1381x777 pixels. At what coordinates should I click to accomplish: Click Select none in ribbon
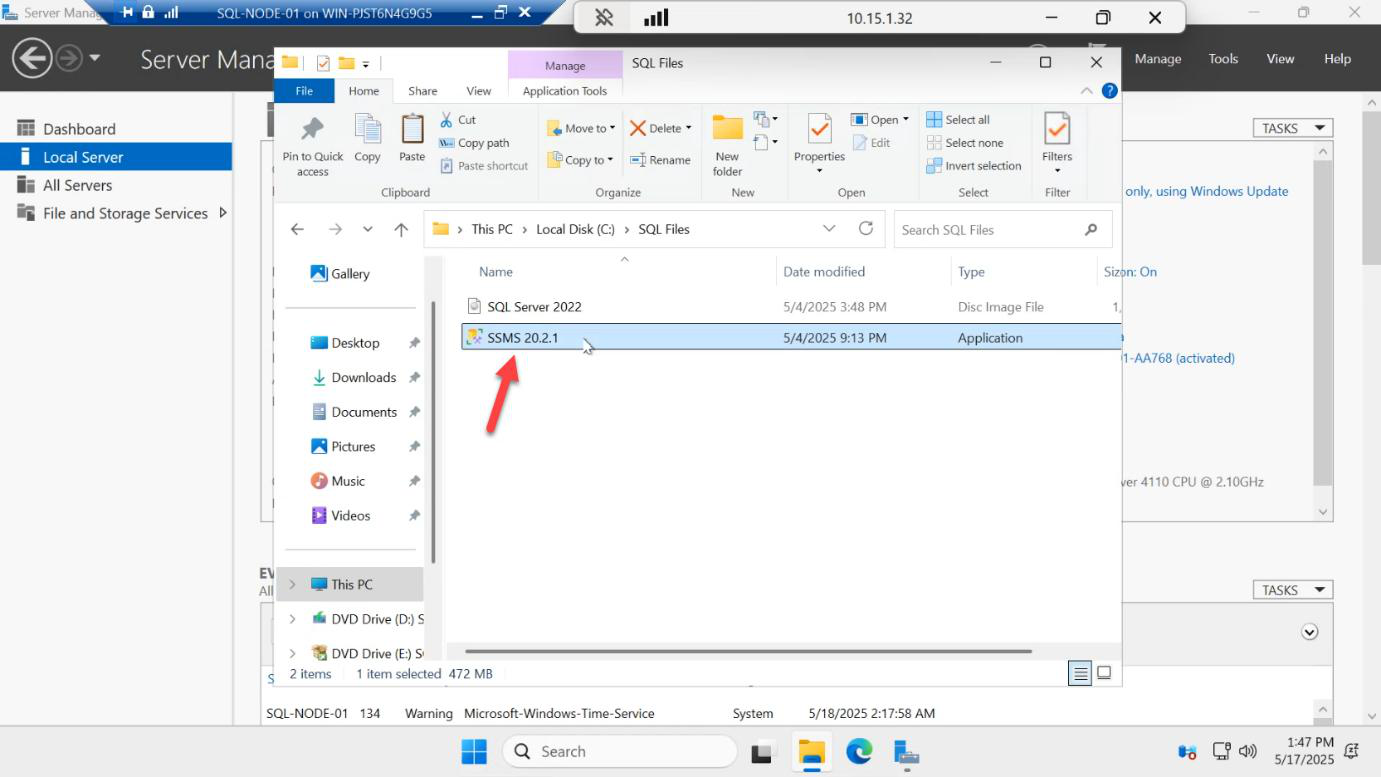click(965, 143)
